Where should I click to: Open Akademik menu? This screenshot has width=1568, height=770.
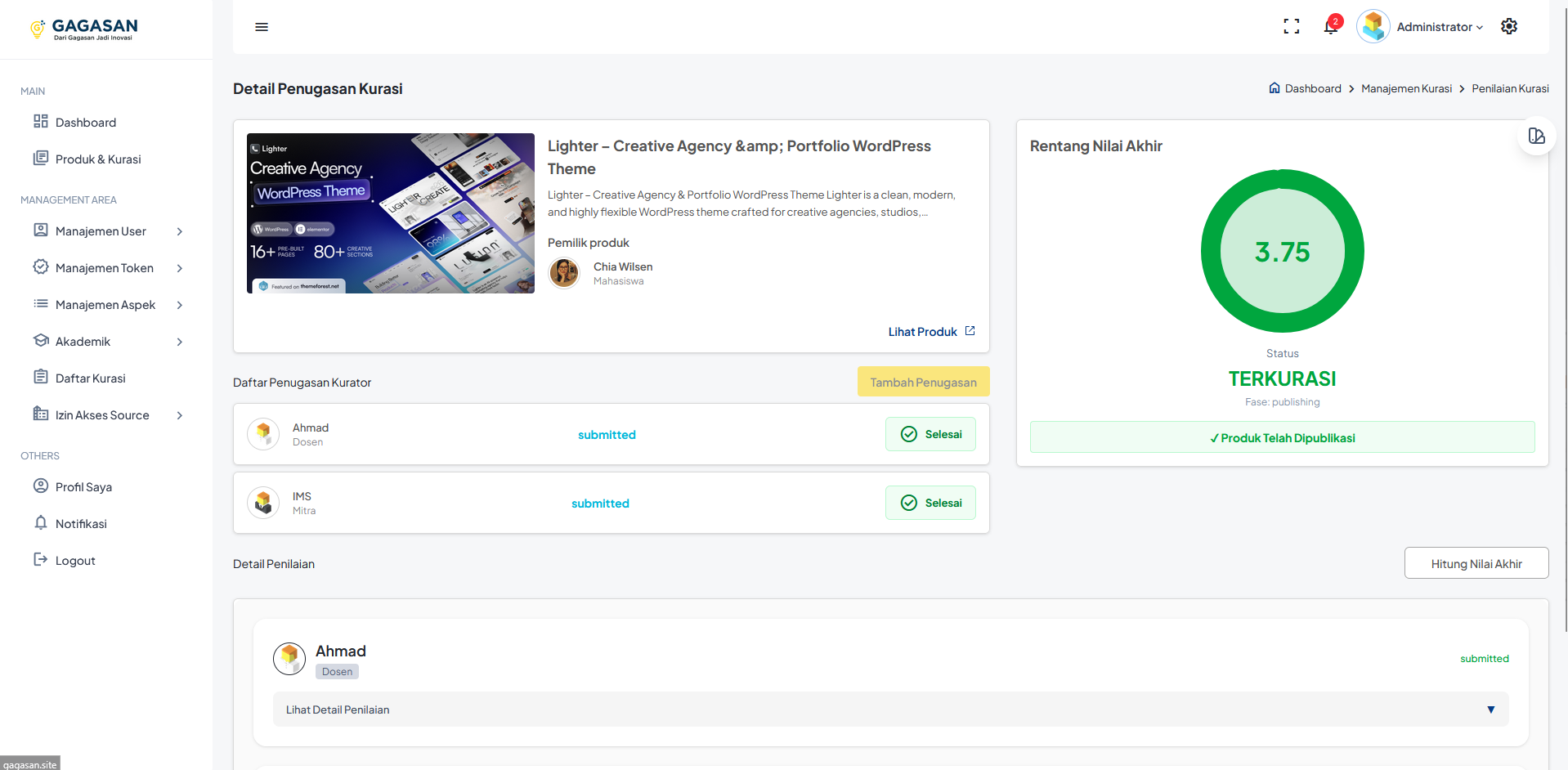coord(83,342)
